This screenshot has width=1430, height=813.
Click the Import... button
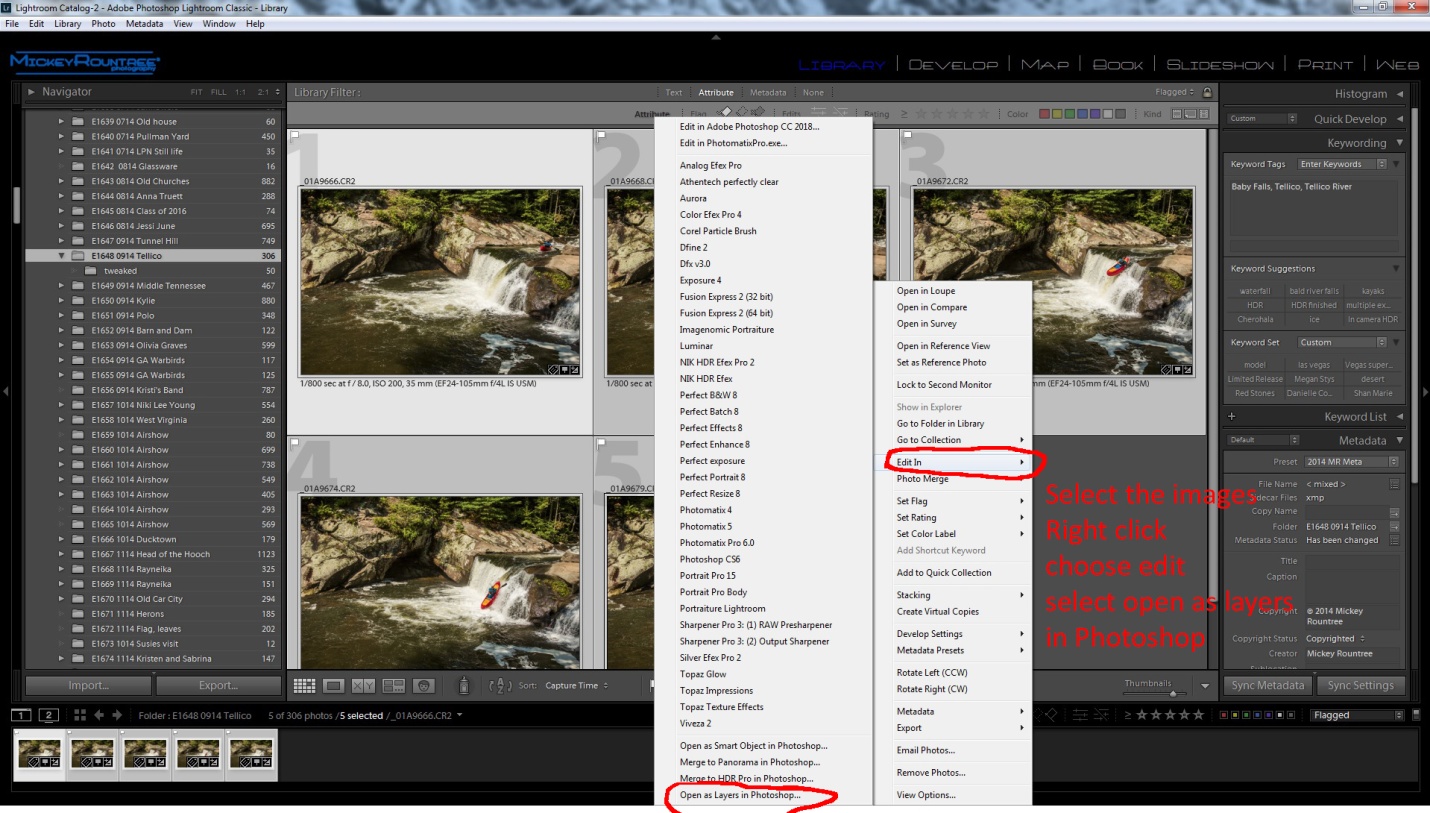89,686
